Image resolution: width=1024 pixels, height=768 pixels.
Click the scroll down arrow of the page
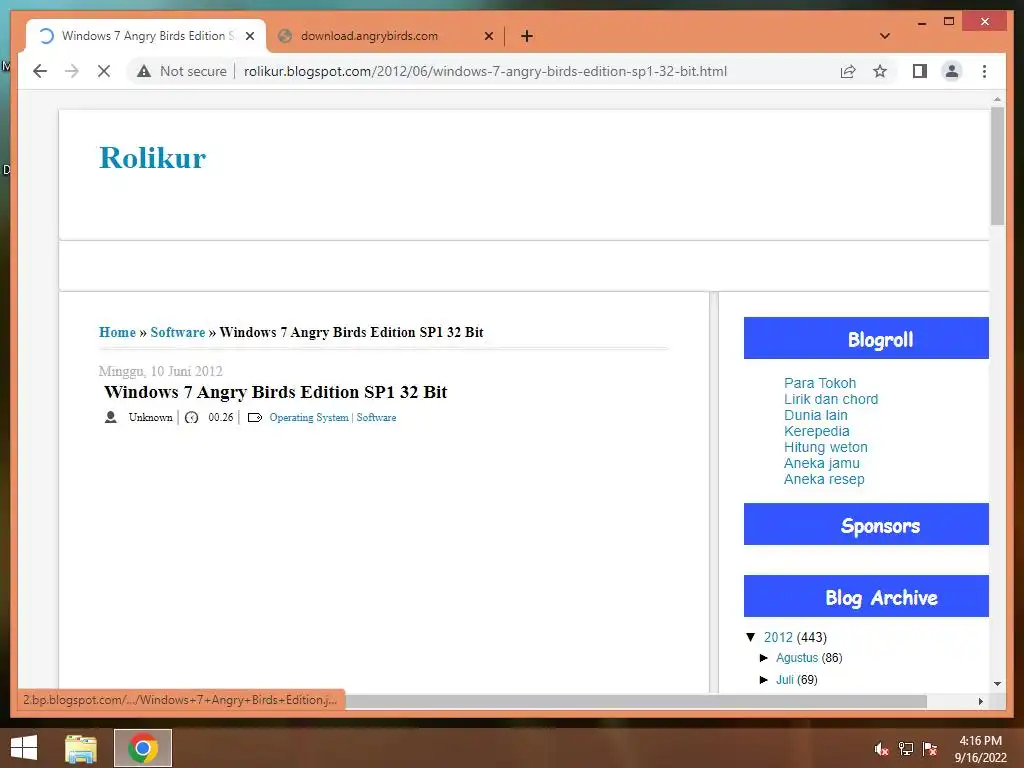[997, 684]
